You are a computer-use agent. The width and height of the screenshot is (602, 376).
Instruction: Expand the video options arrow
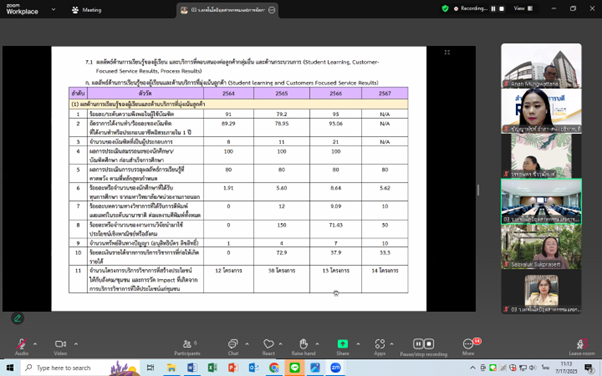coord(76,344)
